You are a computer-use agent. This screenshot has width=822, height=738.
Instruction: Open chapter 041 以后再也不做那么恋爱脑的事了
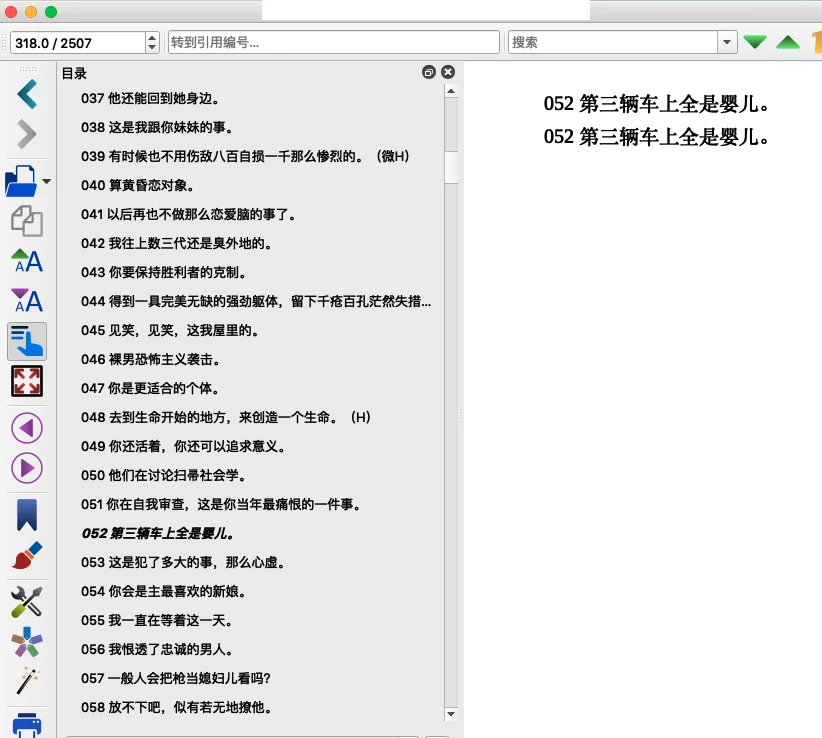(189, 214)
